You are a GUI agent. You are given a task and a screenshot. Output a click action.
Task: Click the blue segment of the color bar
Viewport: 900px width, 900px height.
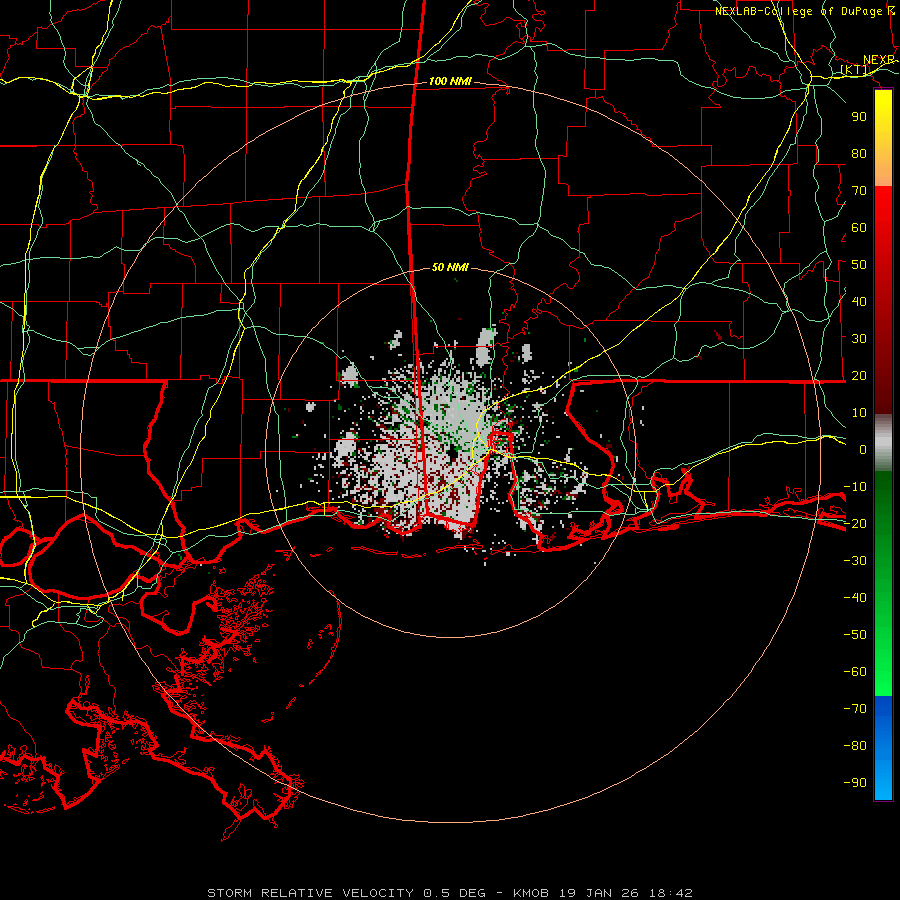(x=883, y=747)
